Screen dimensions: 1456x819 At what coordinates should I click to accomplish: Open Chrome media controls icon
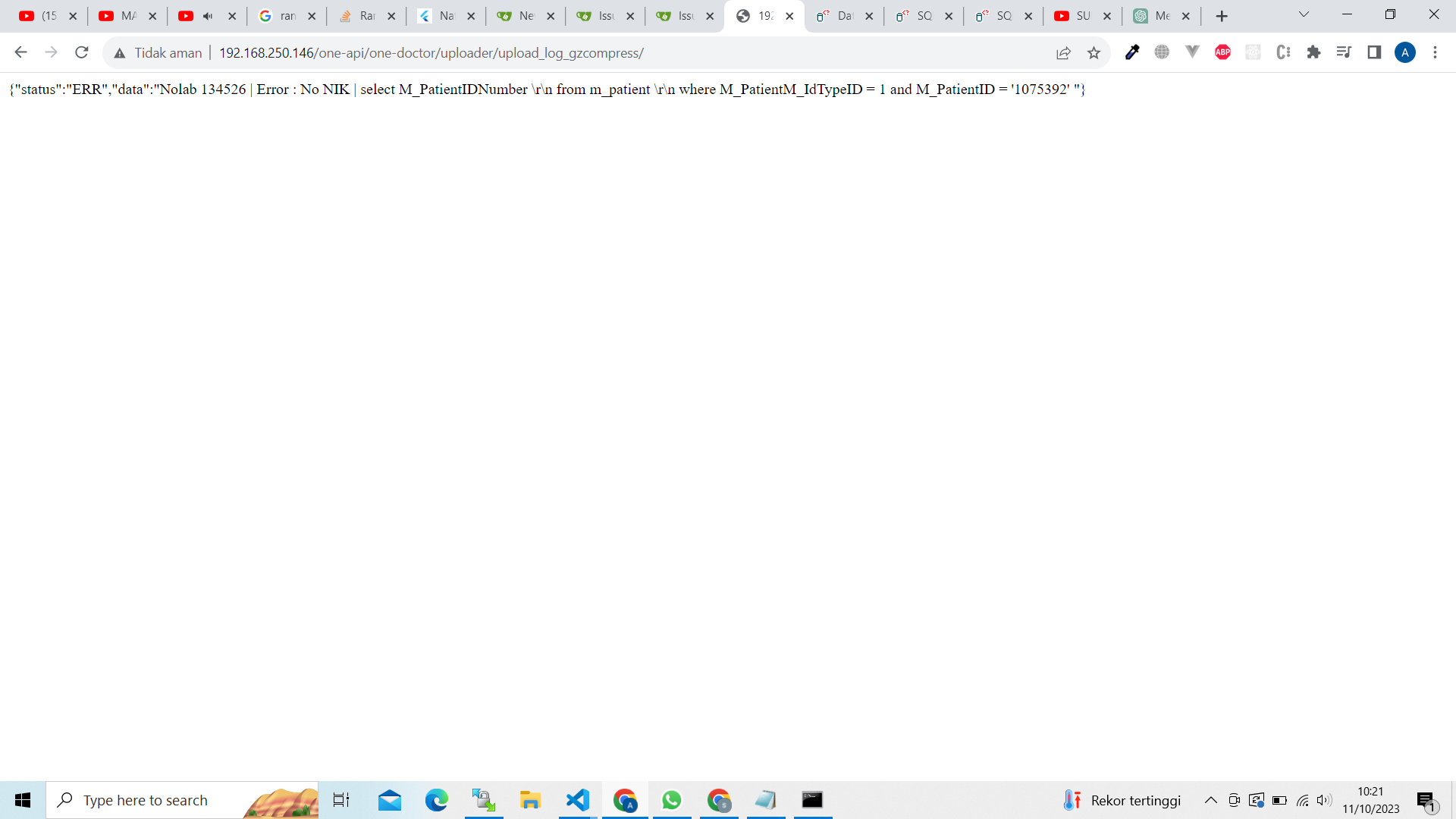point(1344,52)
